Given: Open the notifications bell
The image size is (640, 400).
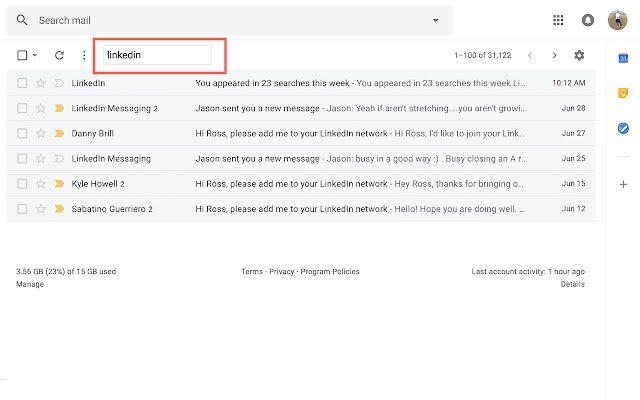Looking at the screenshot, I should point(587,20).
